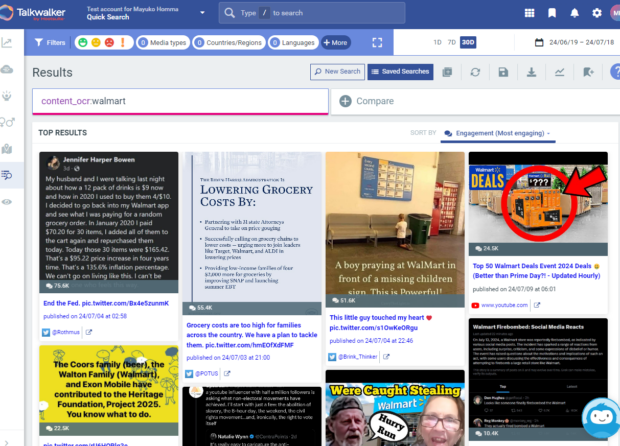620x446 pixels.
Task: Toggle neutral sentiment filter
Action: point(96,42)
